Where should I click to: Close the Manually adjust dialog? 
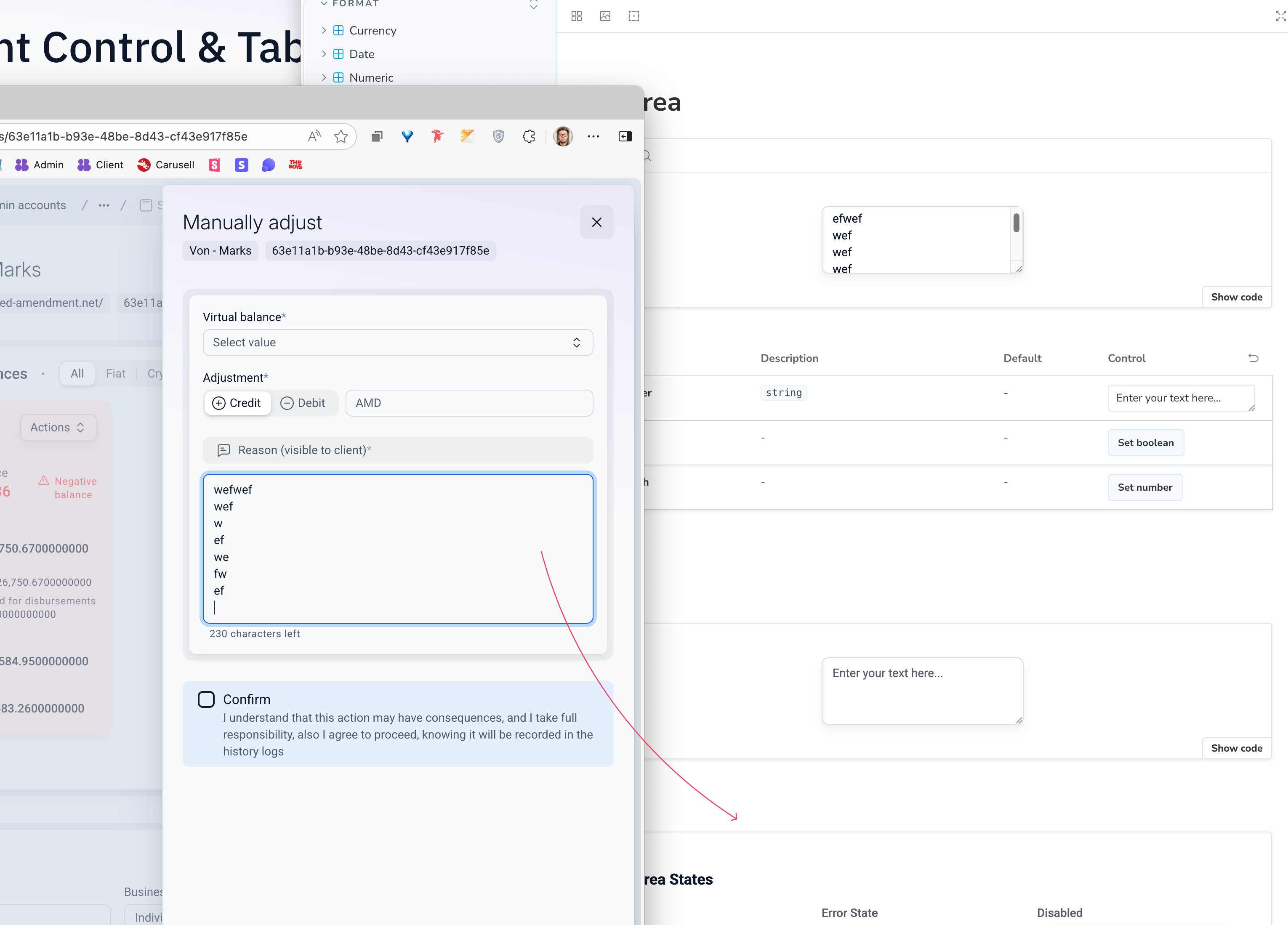[597, 222]
